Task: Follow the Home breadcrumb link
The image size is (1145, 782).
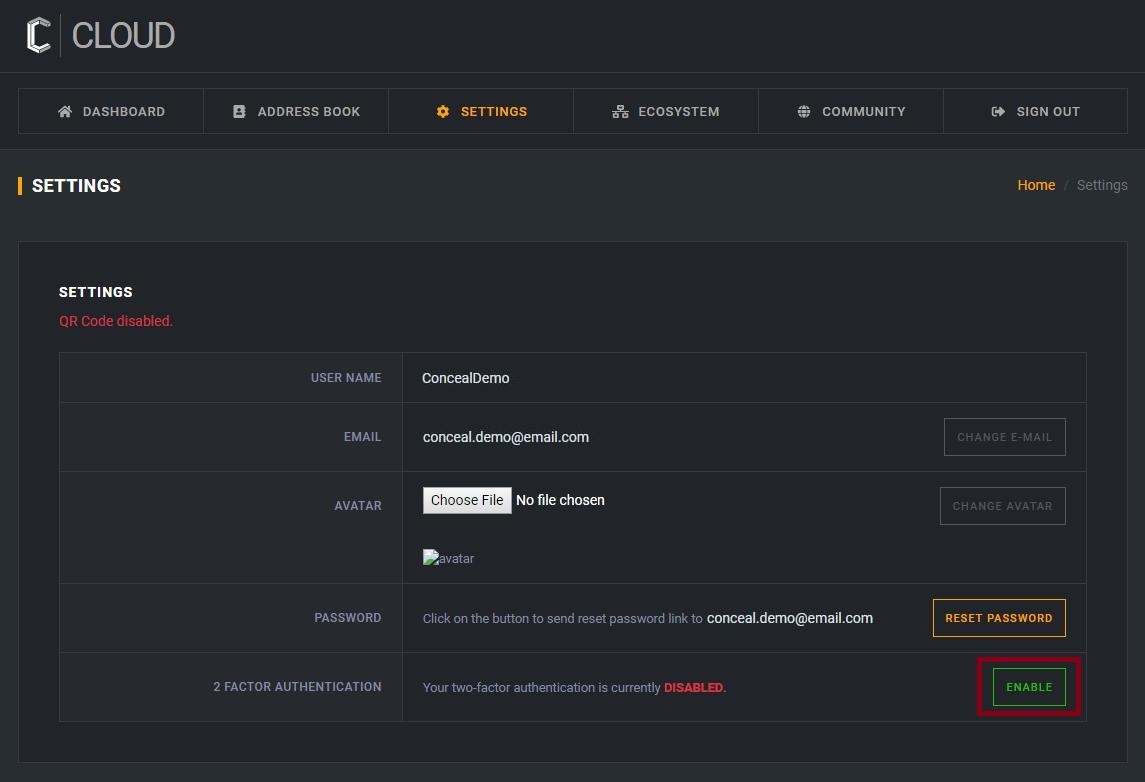Action: [x=1036, y=185]
